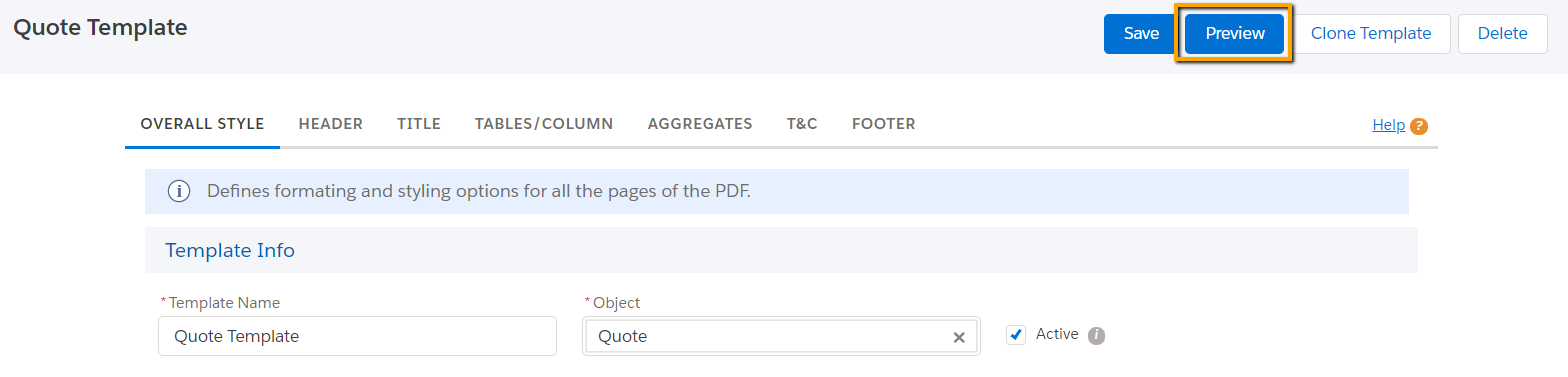Screen dimensions: 1568x377
Task: Click the orange Help question mark icon
Action: (x=1419, y=126)
